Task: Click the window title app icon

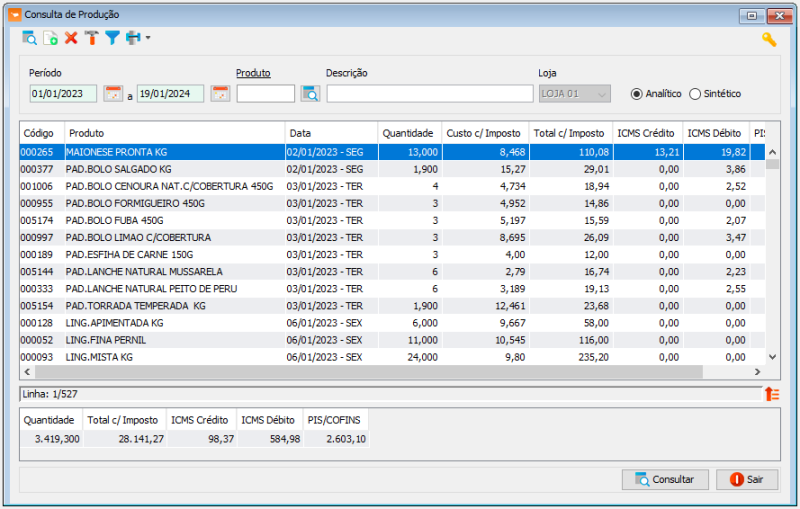Action: tap(15, 15)
